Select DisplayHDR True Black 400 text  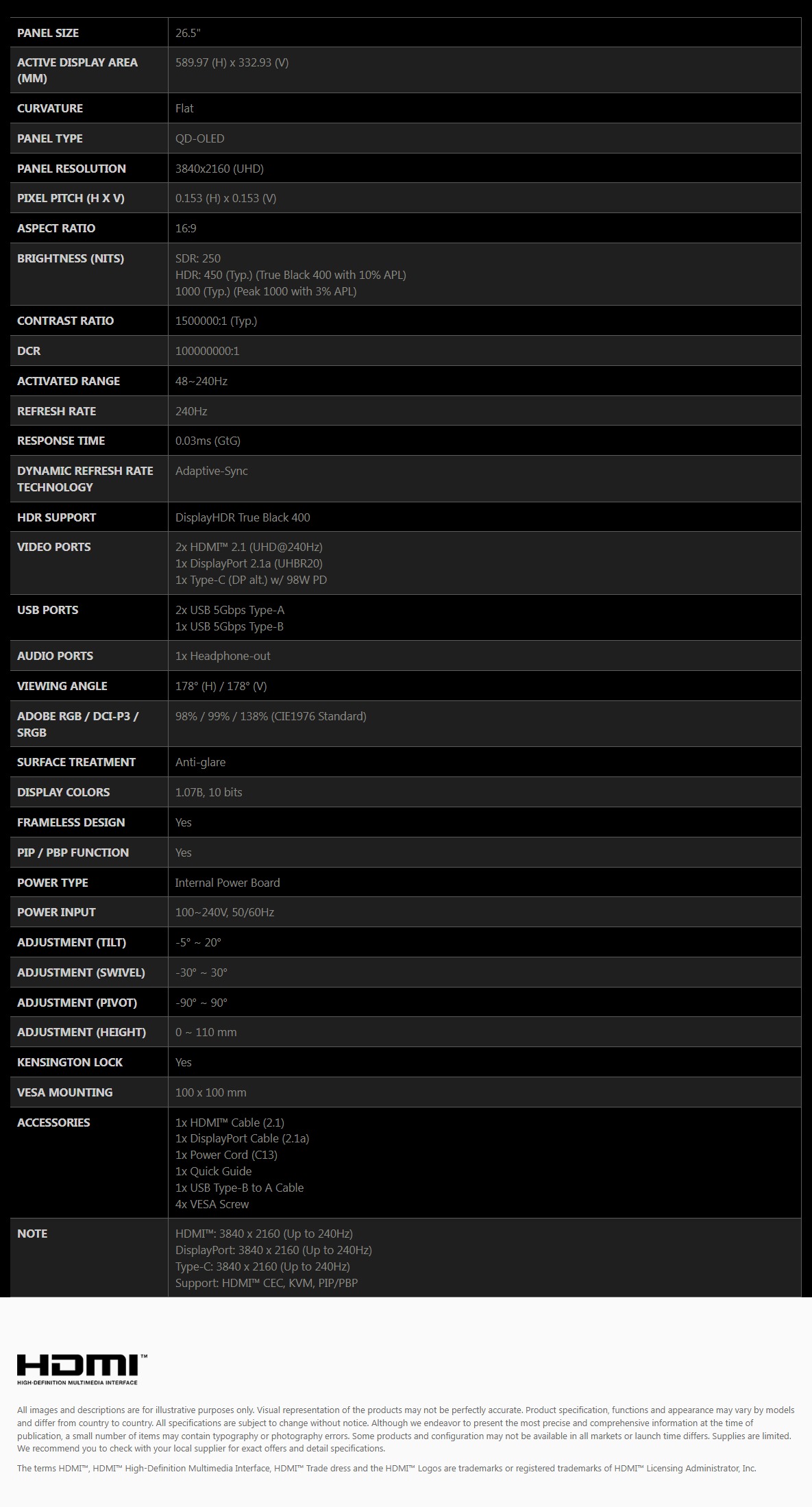(x=243, y=517)
